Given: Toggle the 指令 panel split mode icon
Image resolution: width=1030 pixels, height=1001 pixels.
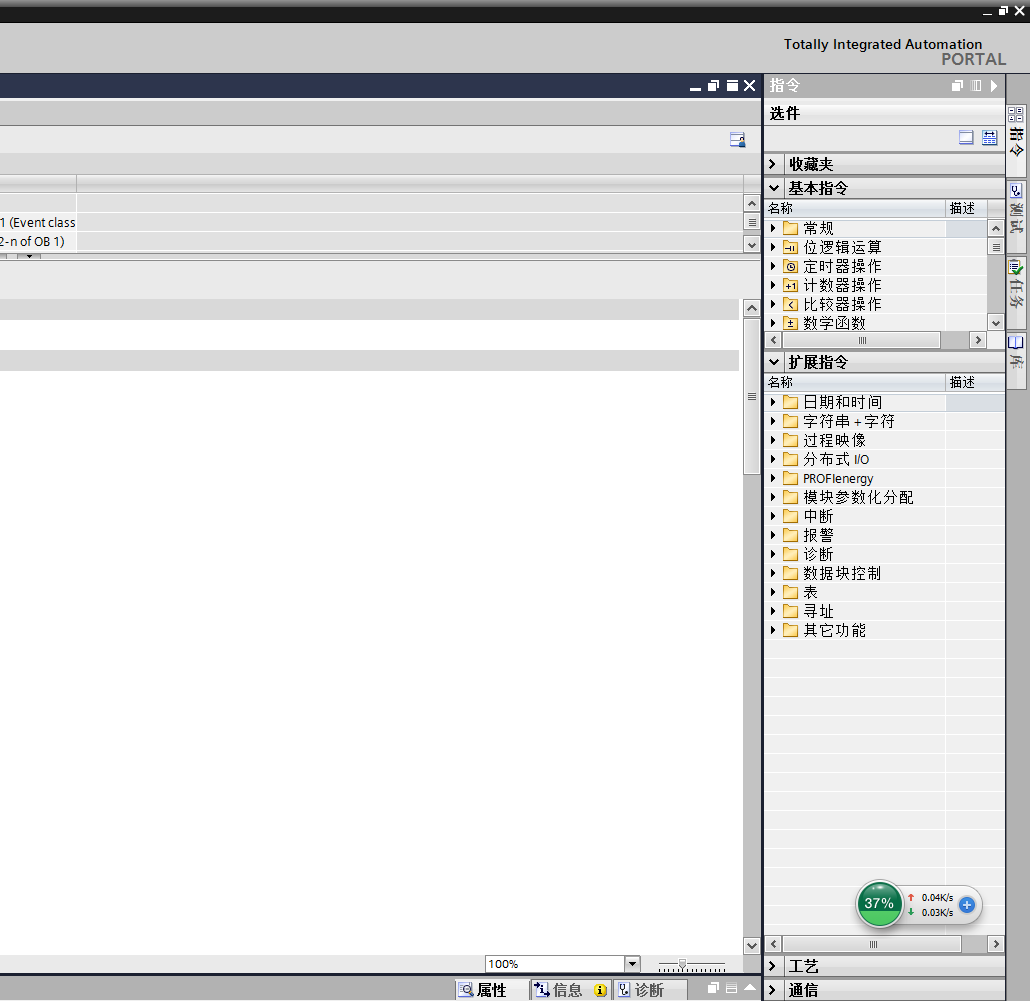Looking at the screenshot, I should click(976, 85).
